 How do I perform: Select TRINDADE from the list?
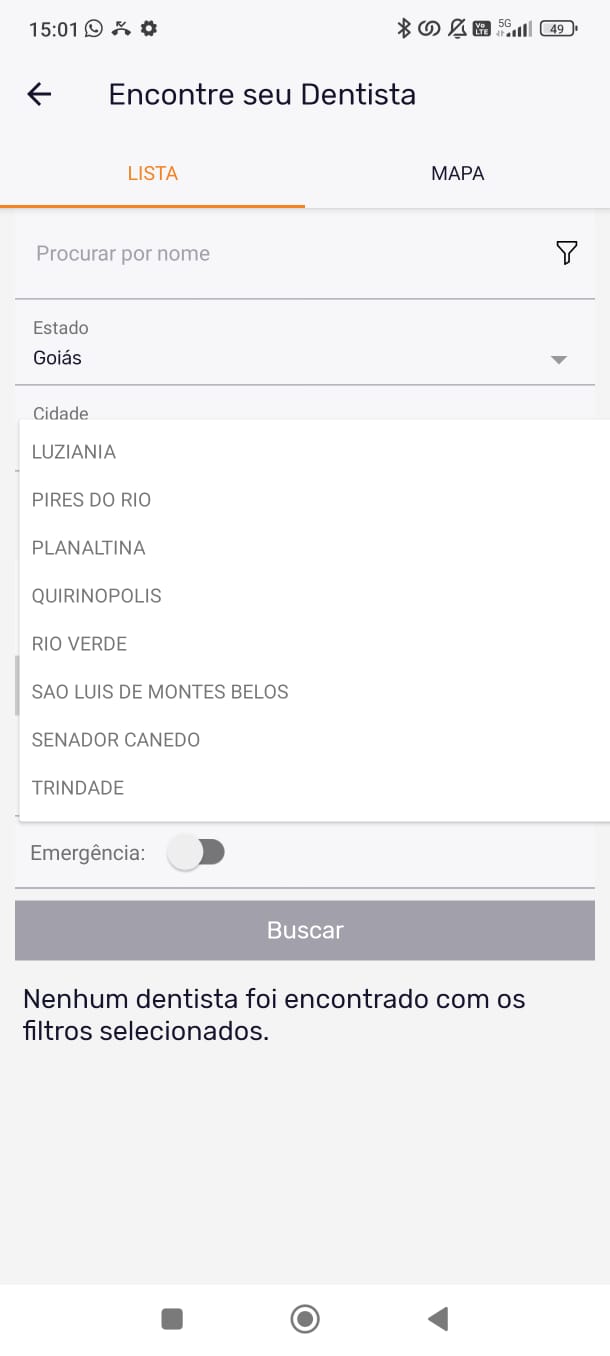point(78,788)
